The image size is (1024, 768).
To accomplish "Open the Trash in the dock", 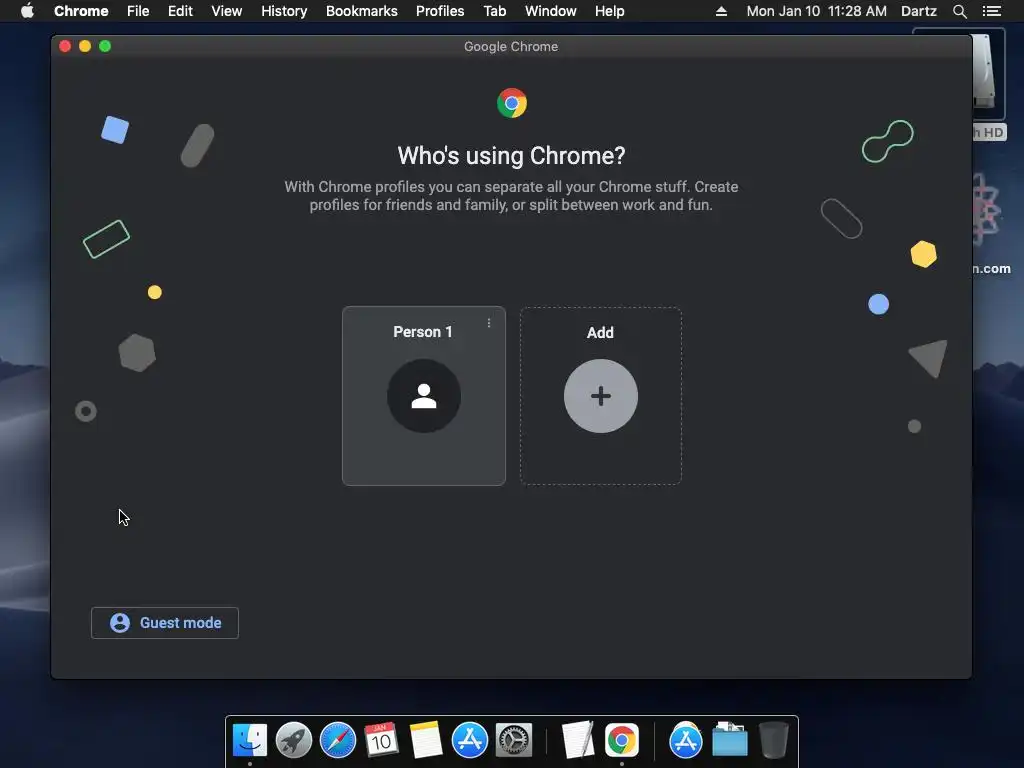I will pos(774,741).
